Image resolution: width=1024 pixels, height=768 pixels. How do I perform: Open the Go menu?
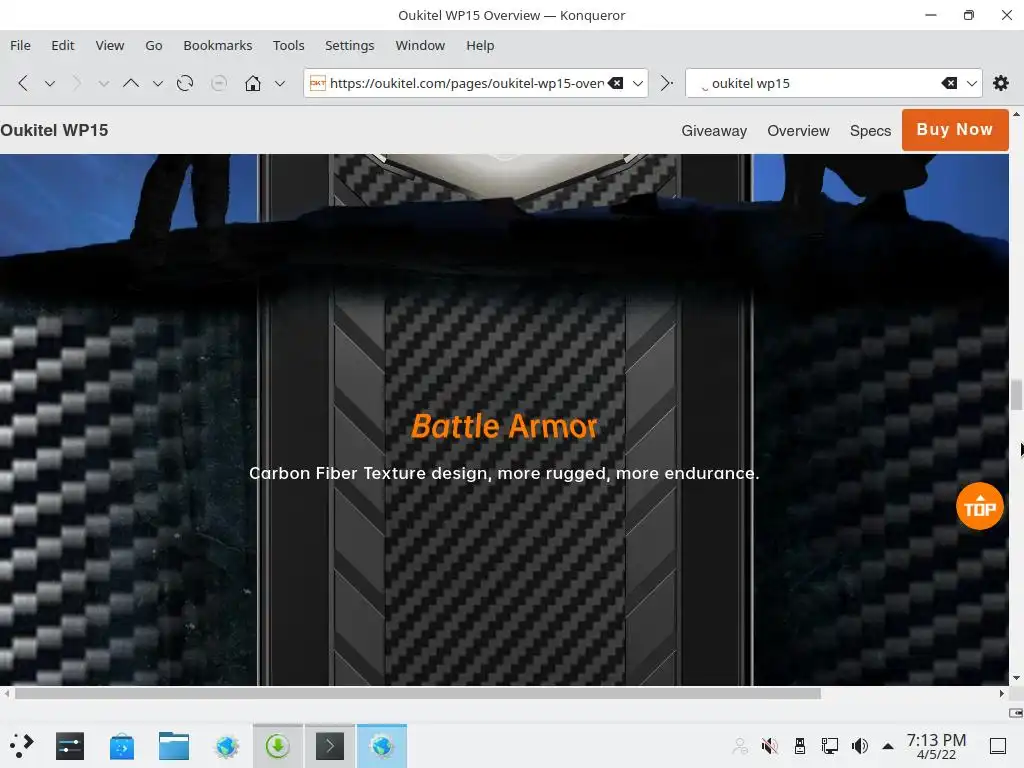[153, 45]
